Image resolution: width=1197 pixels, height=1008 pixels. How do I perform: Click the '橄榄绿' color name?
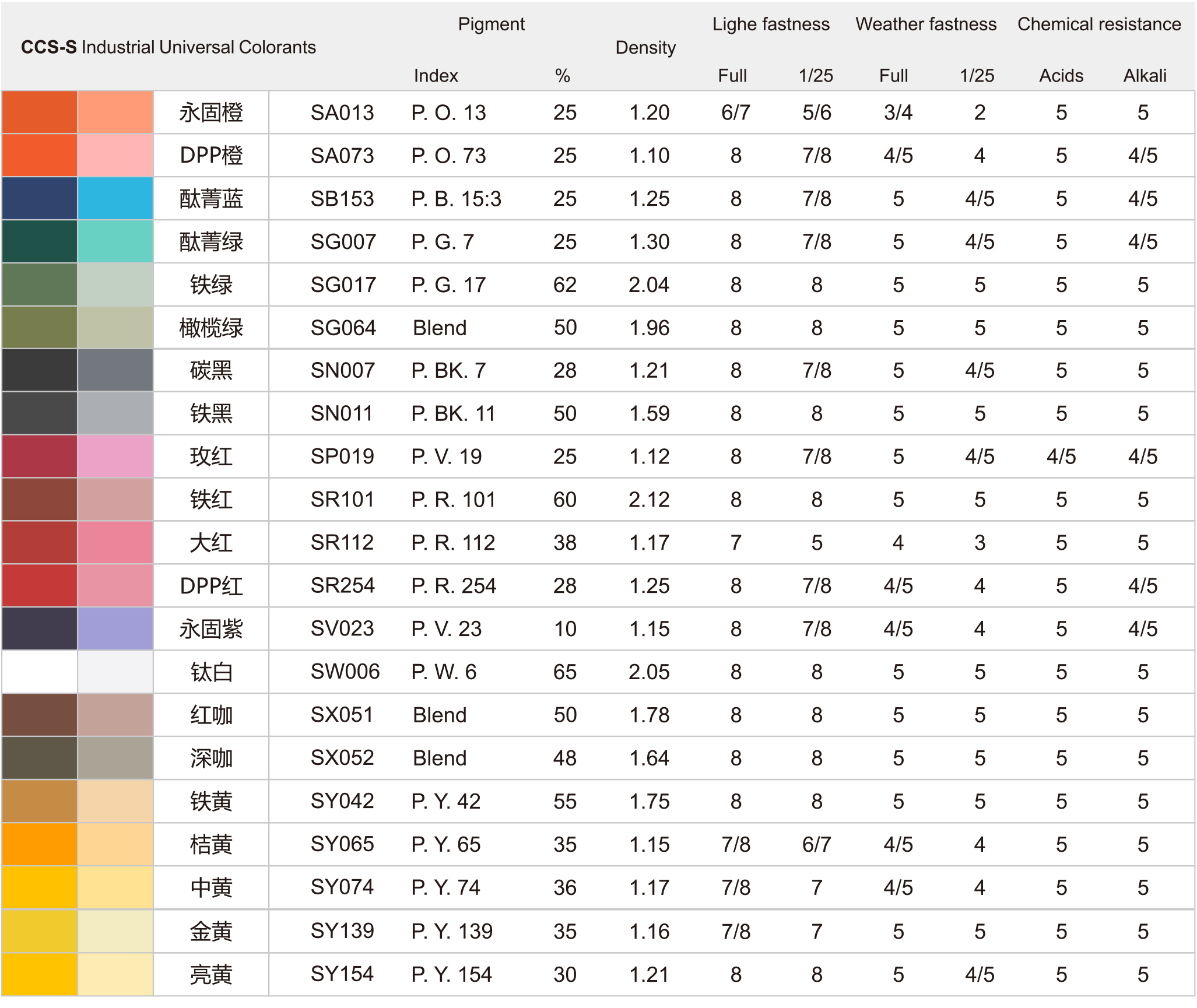211,328
